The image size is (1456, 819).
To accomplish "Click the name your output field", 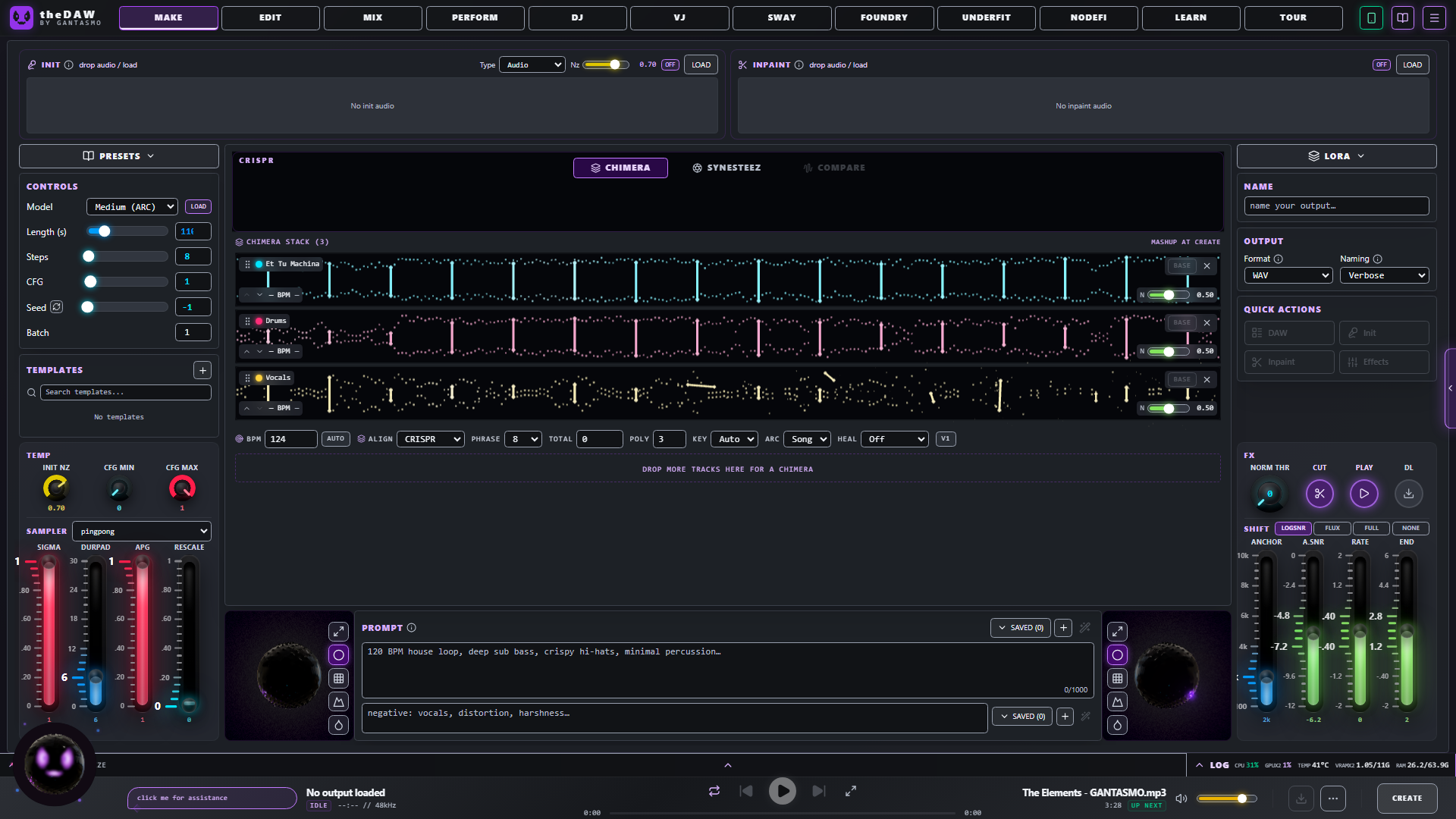I will (x=1336, y=206).
